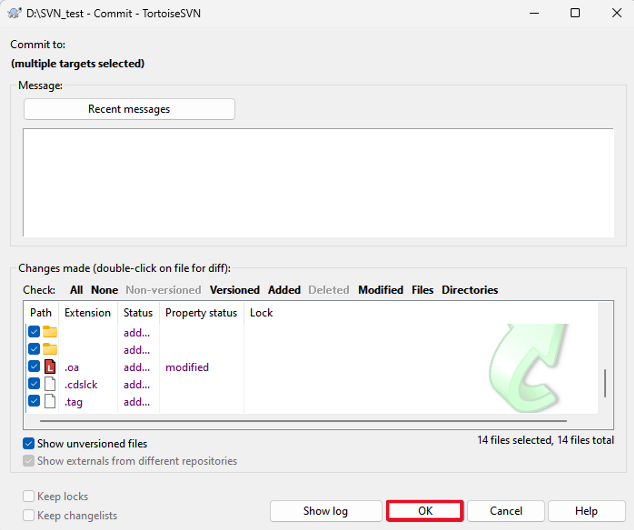
Task: Select the .cdslck extension cell
Action: pos(81,384)
